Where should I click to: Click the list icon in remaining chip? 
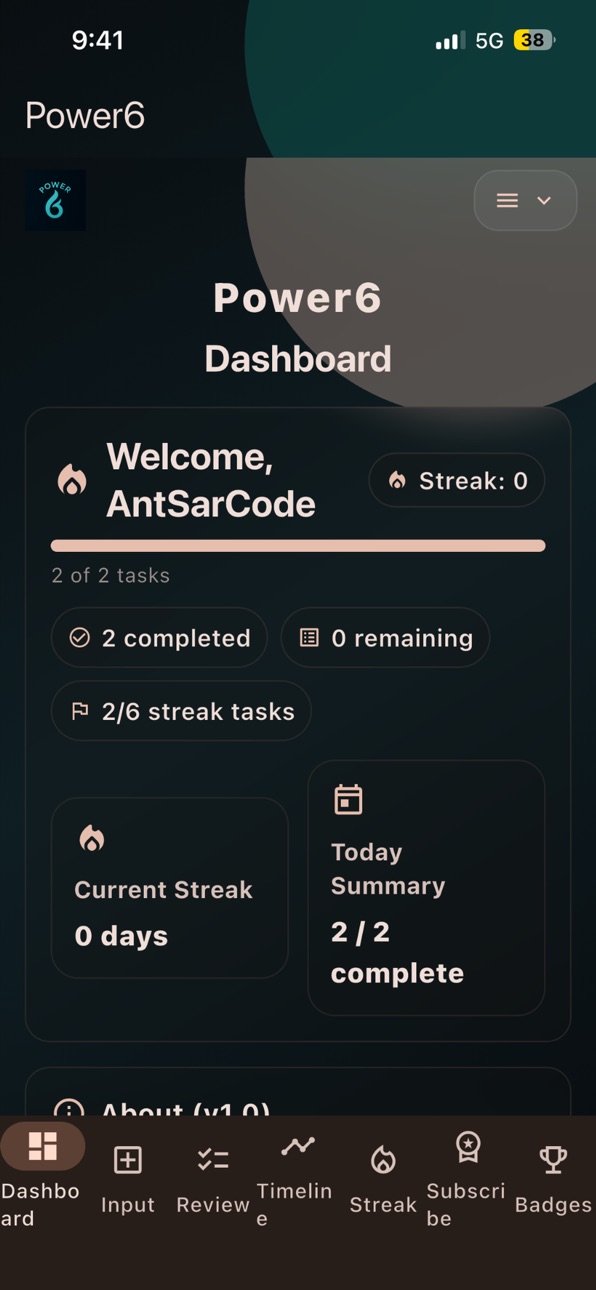[x=310, y=638]
